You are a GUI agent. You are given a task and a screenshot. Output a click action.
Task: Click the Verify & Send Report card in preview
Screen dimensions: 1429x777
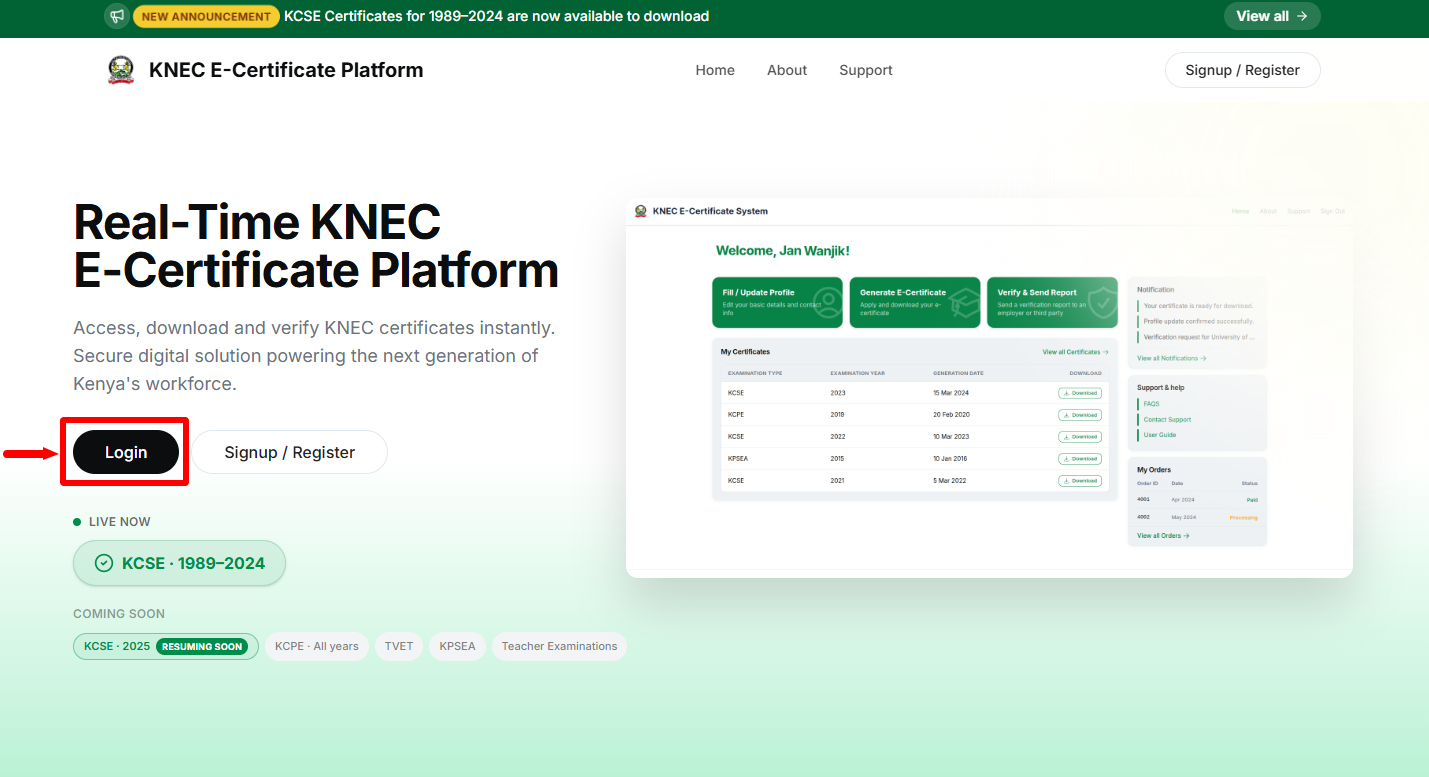1052,302
